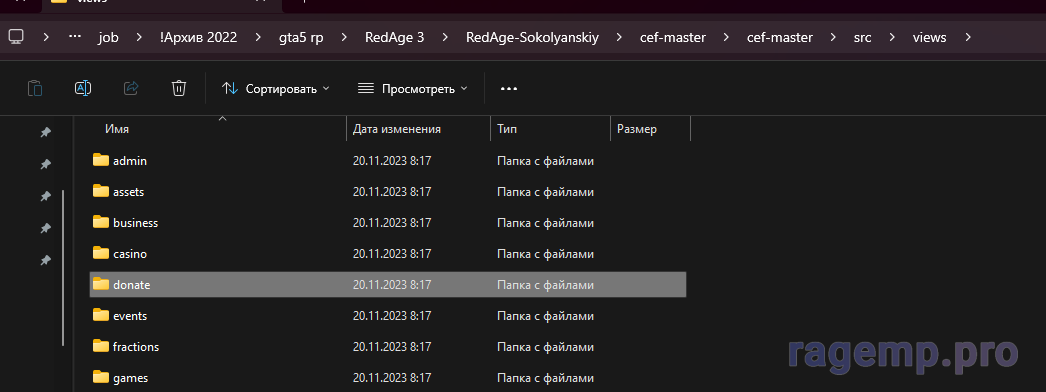The image size is (1046, 392).
Task: Select the fractions folder
Action: pyautogui.click(x=388, y=347)
